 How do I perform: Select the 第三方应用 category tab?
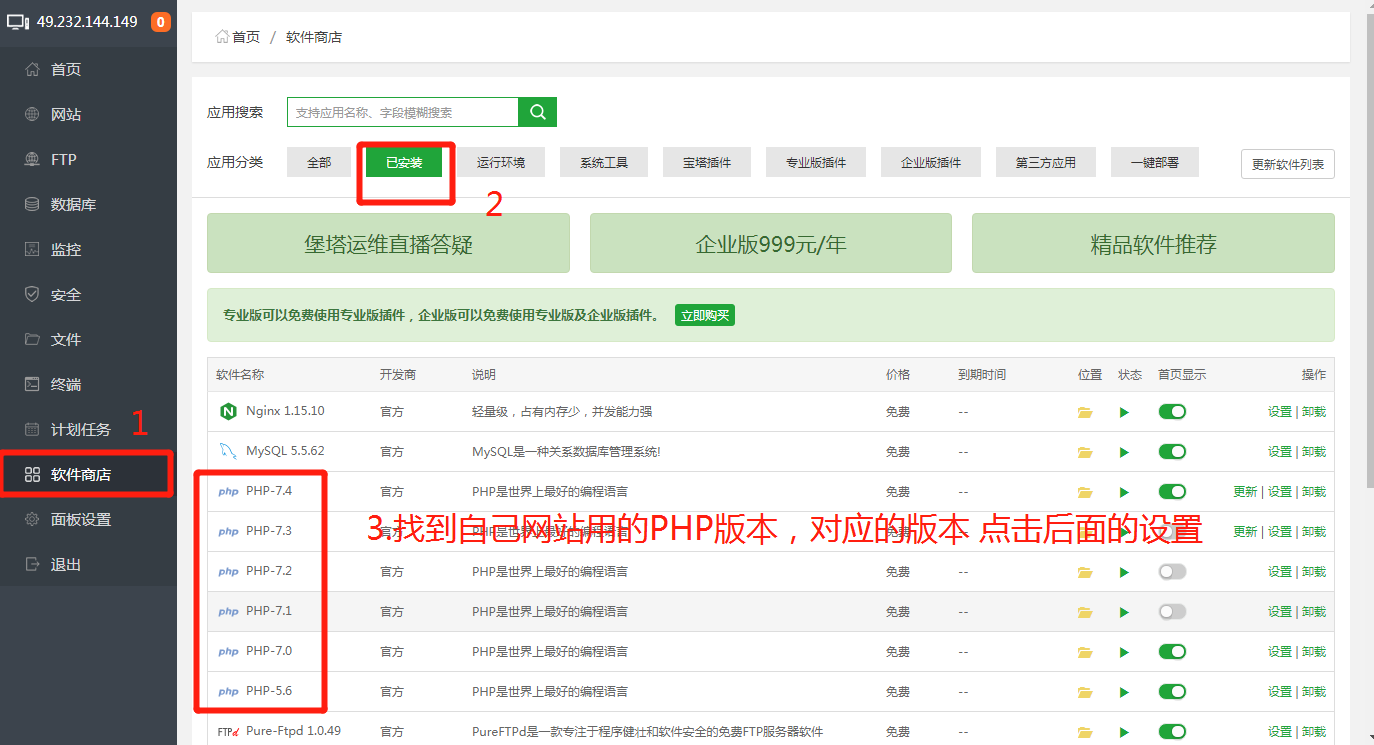(1046, 162)
